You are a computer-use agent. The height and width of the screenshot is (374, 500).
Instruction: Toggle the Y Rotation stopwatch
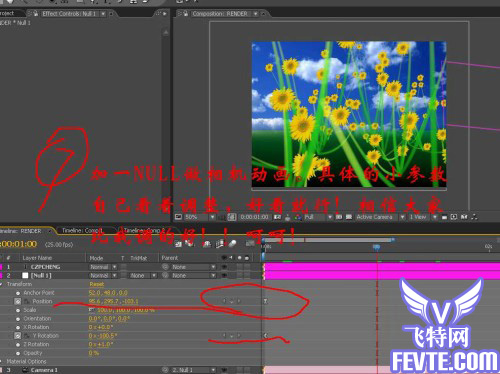coord(18,336)
